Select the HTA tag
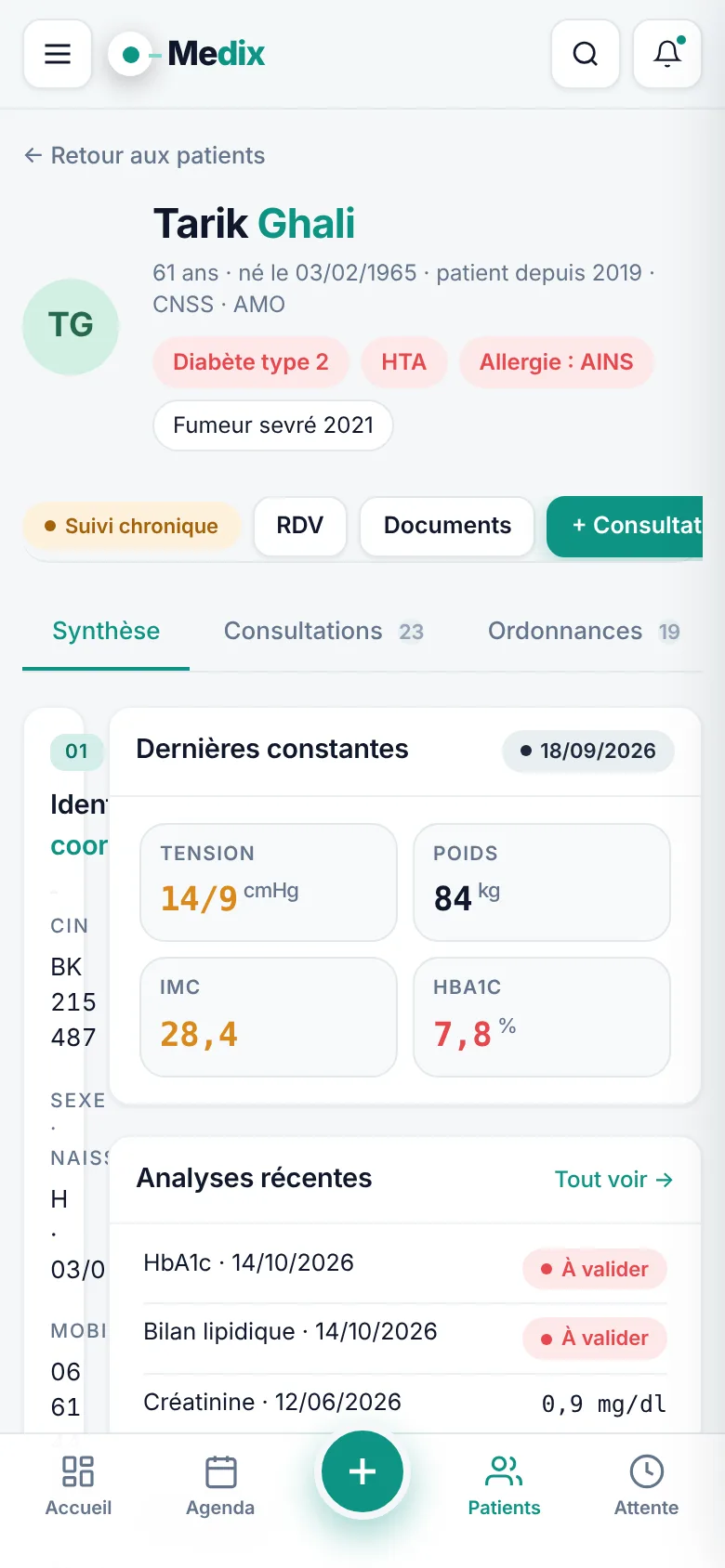Screen dimensions: 725x1568 point(403,361)
